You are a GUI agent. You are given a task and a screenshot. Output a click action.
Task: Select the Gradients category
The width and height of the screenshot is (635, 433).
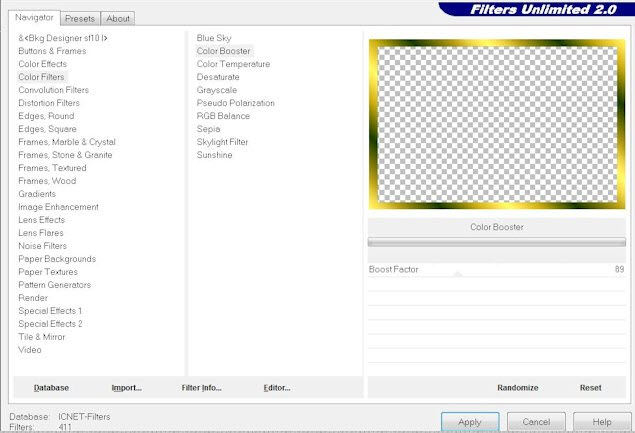pyautogui.click(x=37, y=194)
